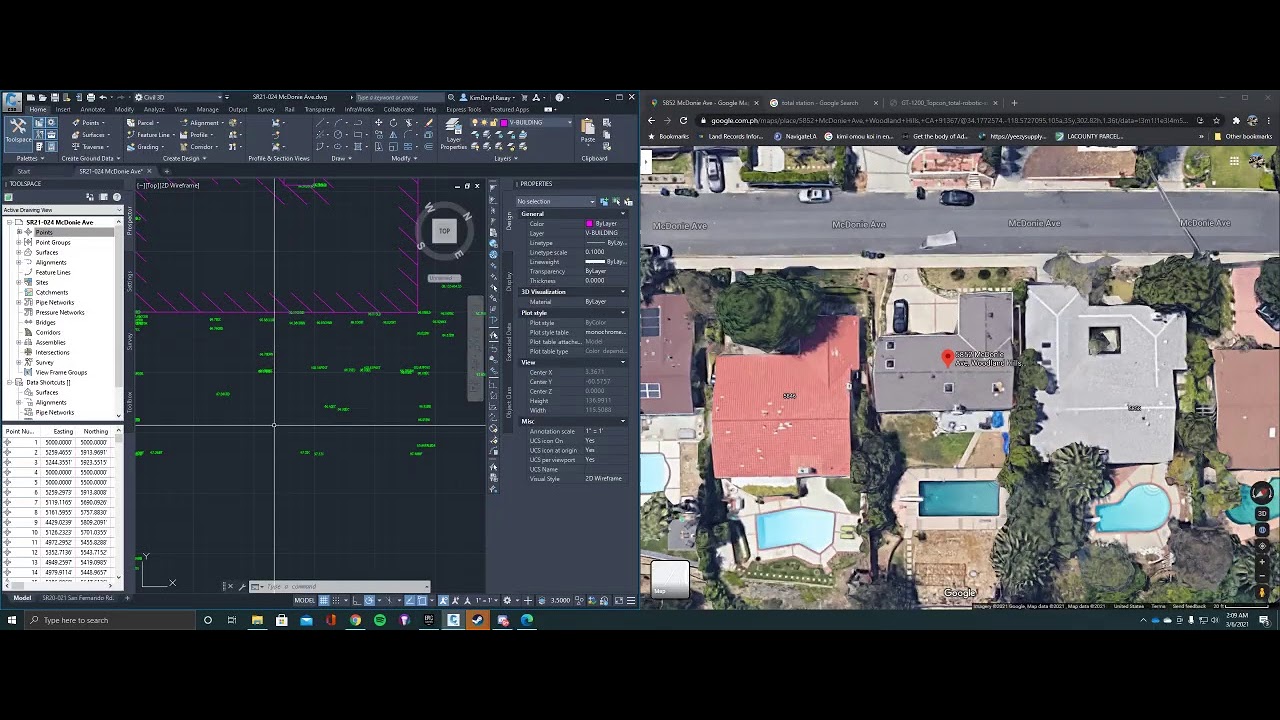This screenshot has height=720, width=1280.
Task: Click the Undo arrow in quick access toolbar
Action: (x=103, y=98)
